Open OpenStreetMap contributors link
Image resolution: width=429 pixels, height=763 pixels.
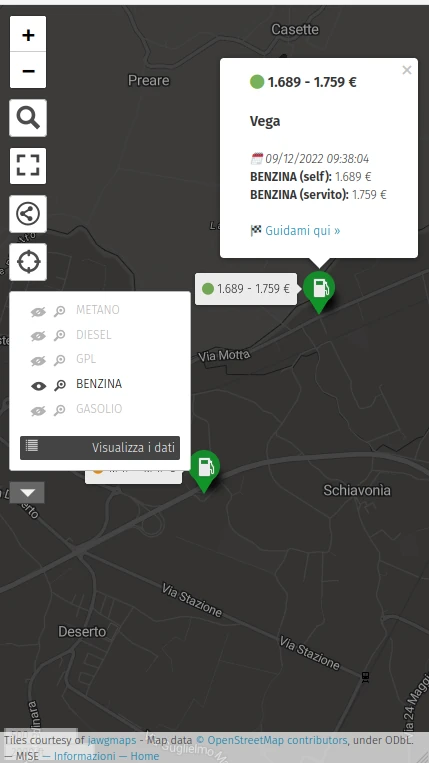pos(271,741)
